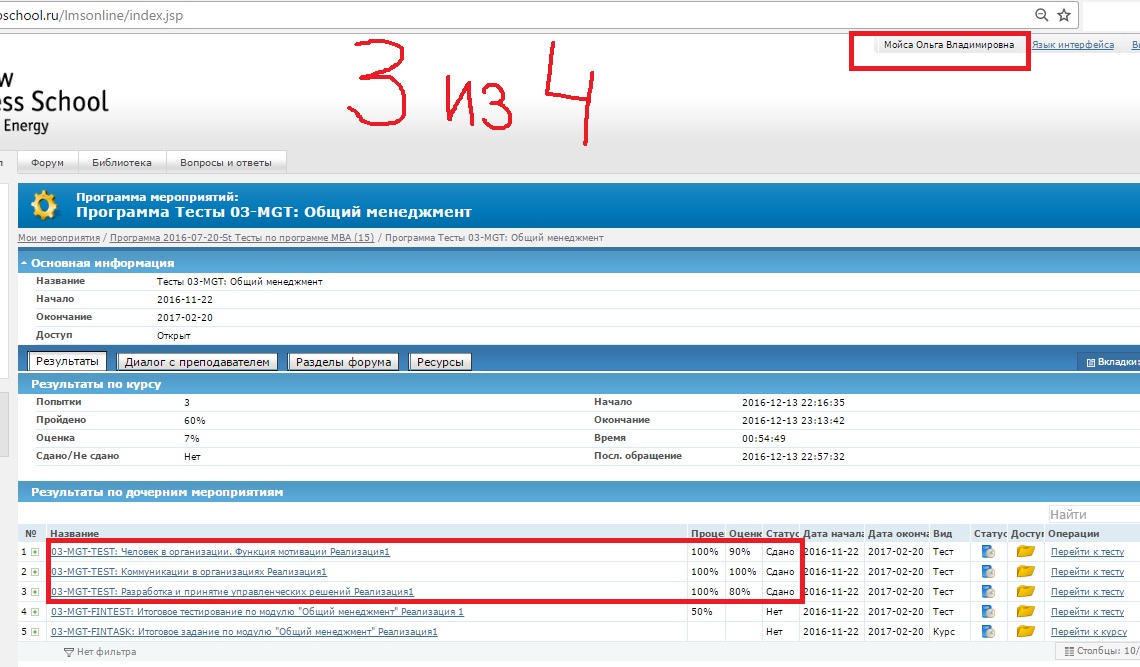
Task: Open the 'Ресурсы' tab
Action: tap(440, 362)
